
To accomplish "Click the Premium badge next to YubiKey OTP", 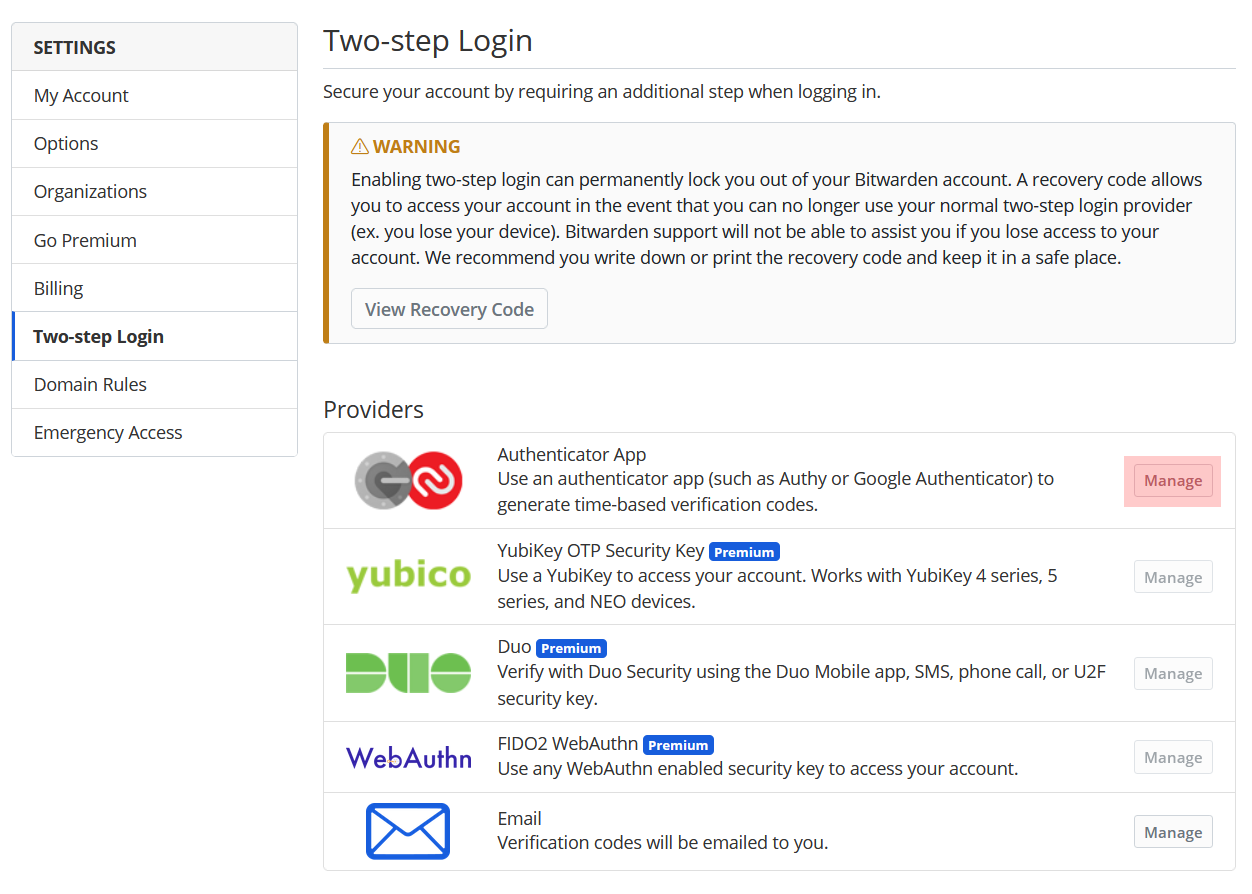I will (x=744, y=551).
